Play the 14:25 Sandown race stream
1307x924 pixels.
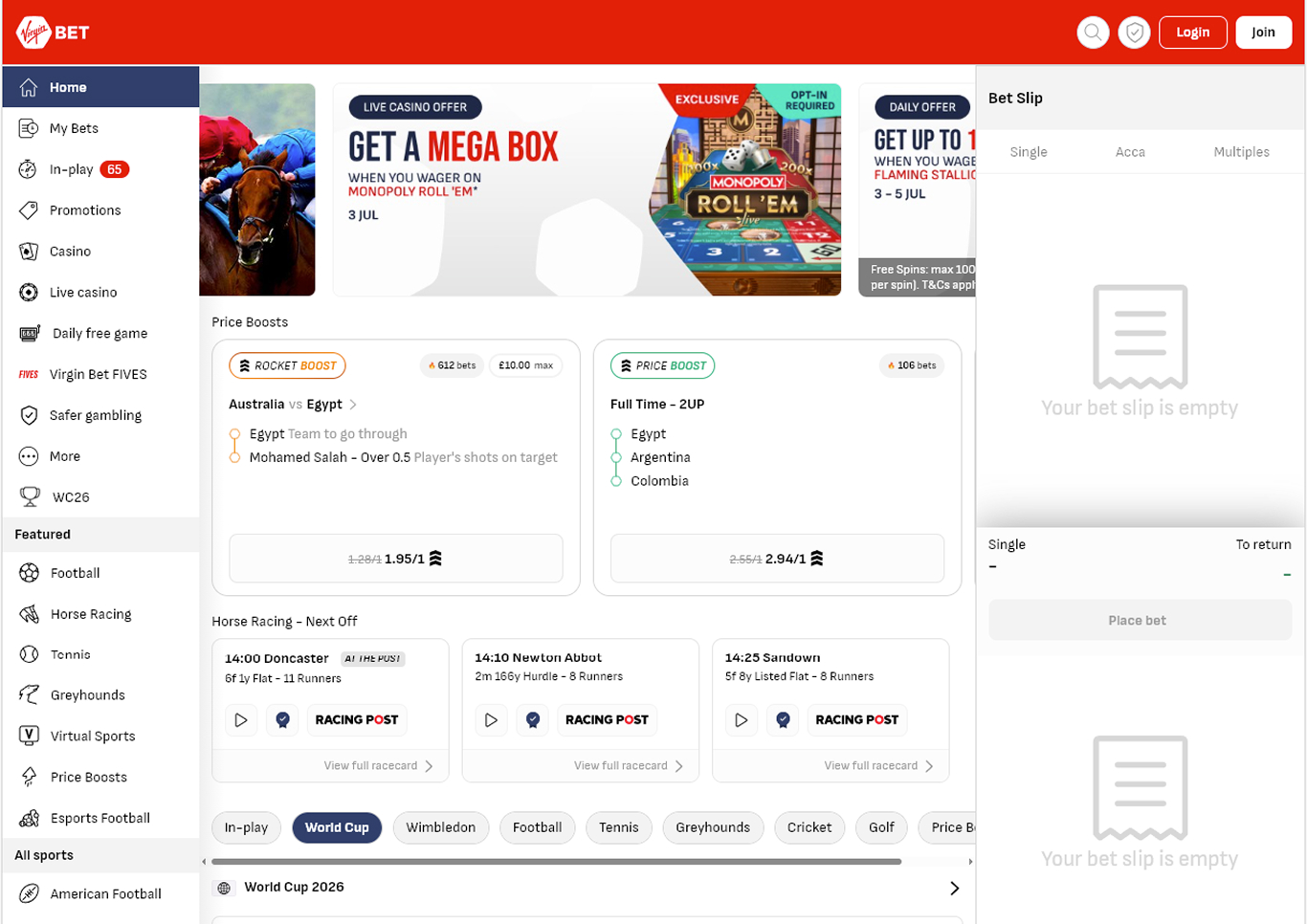coord(742,719)
